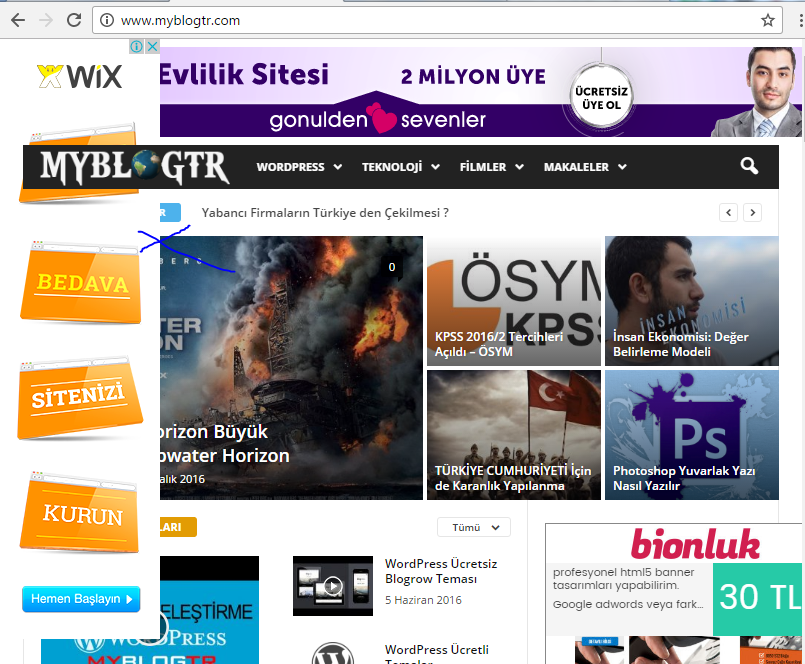Bookmark this page with the star icon
805x664 pixels.
(768, 20)
